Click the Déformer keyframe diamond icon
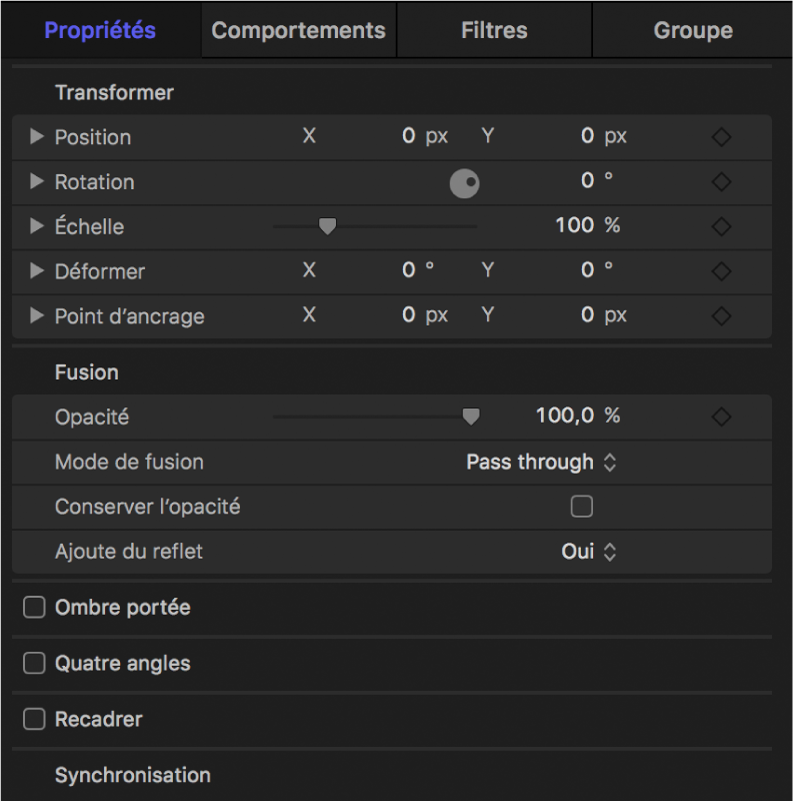The width and height of the screenshot is (793, 801). tap(721, 271)
